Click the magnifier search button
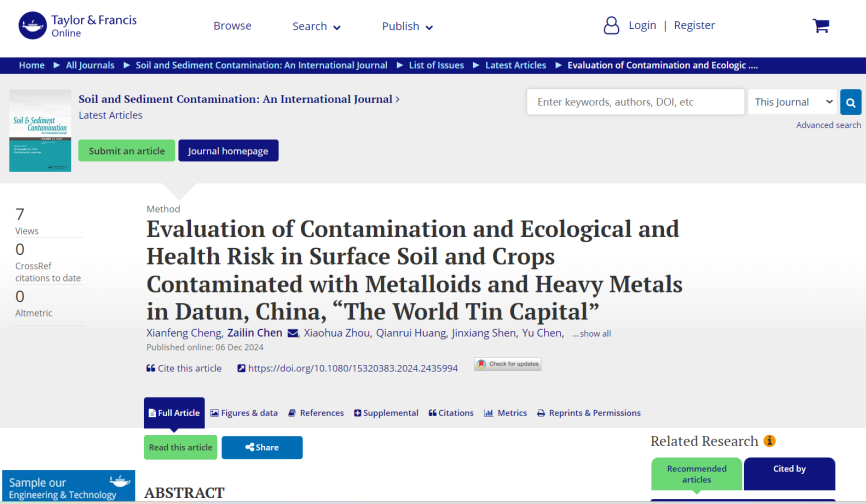 (850, 102)
